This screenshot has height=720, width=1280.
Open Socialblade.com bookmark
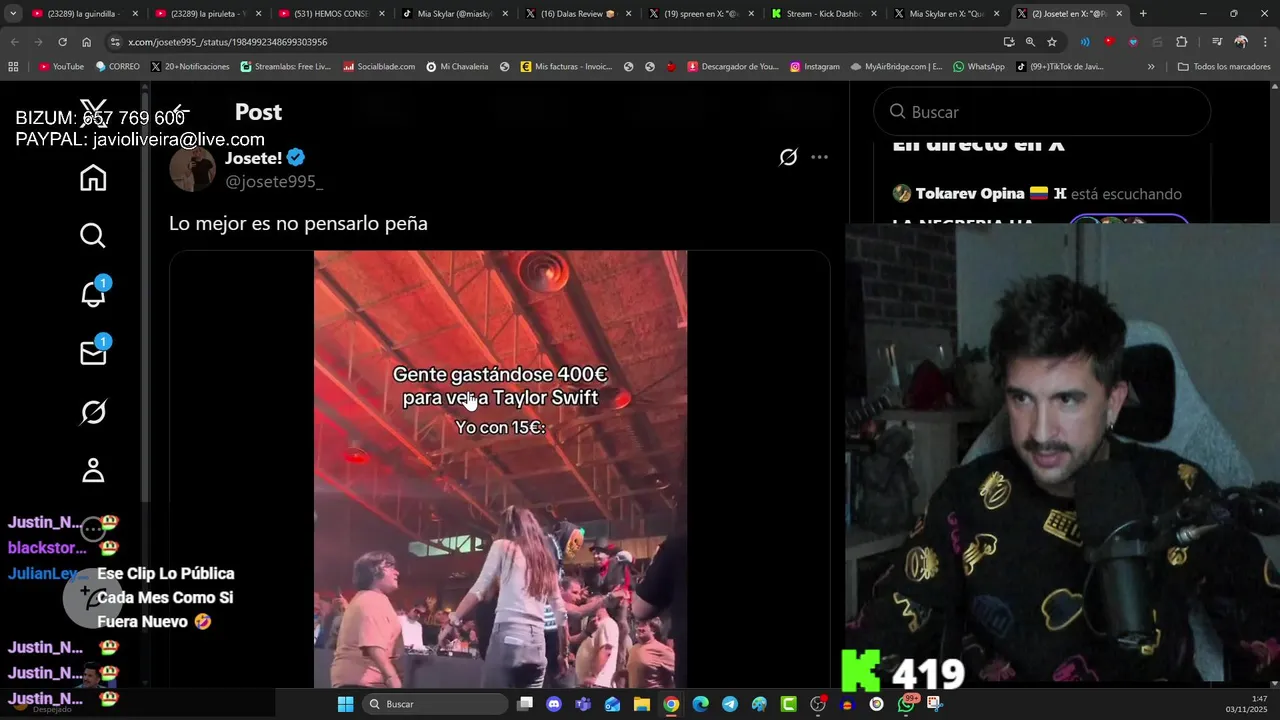pyautogui.click(x=379, y=67)
